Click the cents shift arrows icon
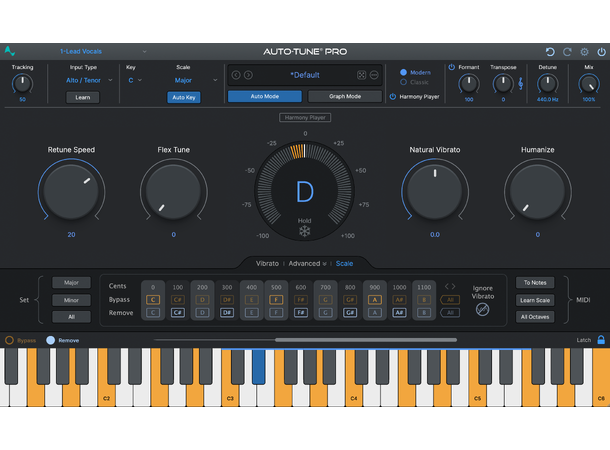 tap(450, 286)
